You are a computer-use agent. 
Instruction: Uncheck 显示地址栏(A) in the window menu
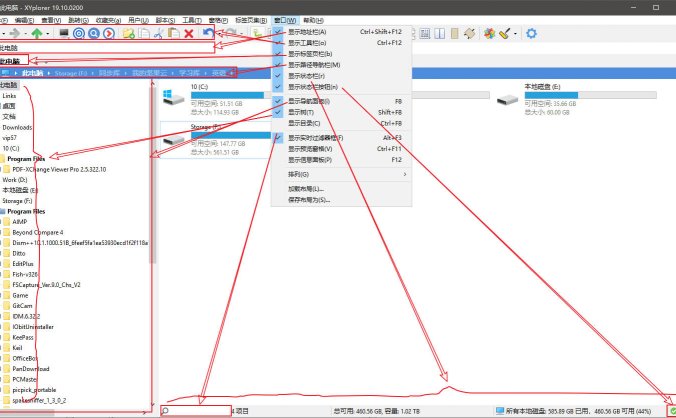341,32
